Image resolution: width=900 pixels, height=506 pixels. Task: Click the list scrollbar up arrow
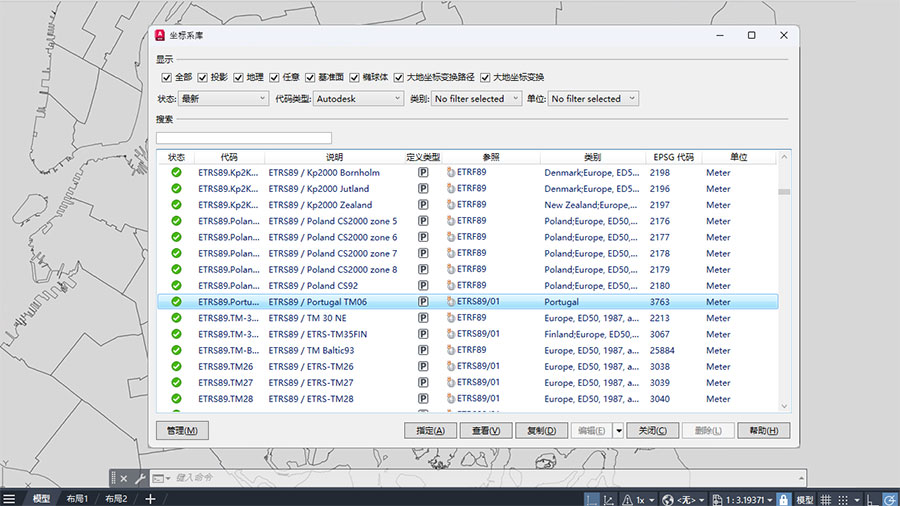point(784,157)
